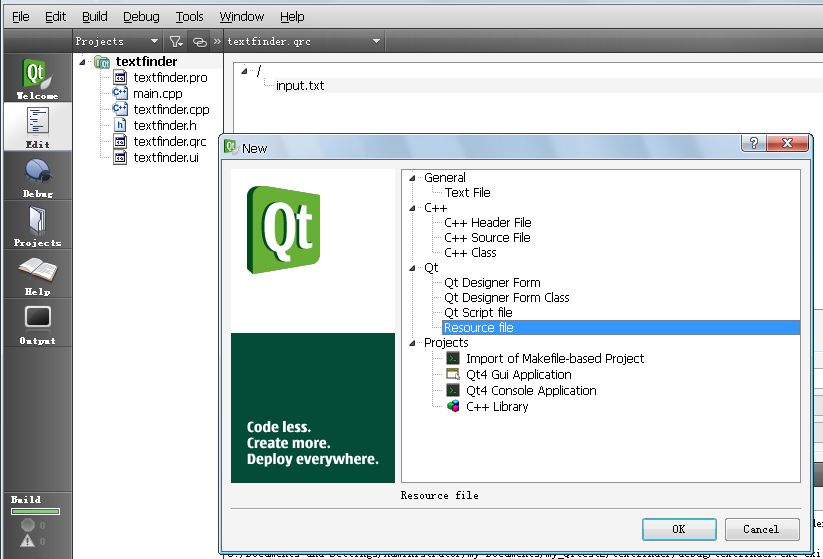This screenshot has height=559, width=823.
Task: Collapse the General category
Action: pyautogui.click(x=412, y=178)
